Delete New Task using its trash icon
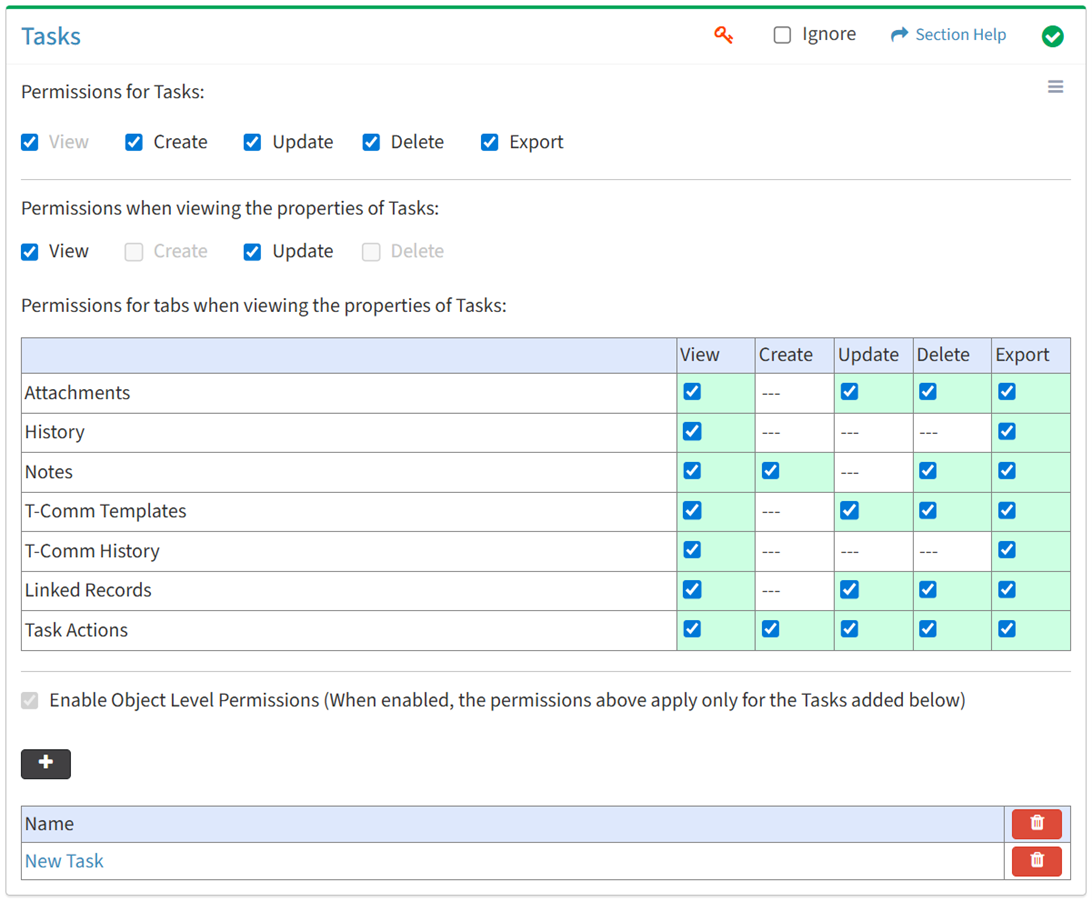1092x902 pixels. tap(1036, 860)
